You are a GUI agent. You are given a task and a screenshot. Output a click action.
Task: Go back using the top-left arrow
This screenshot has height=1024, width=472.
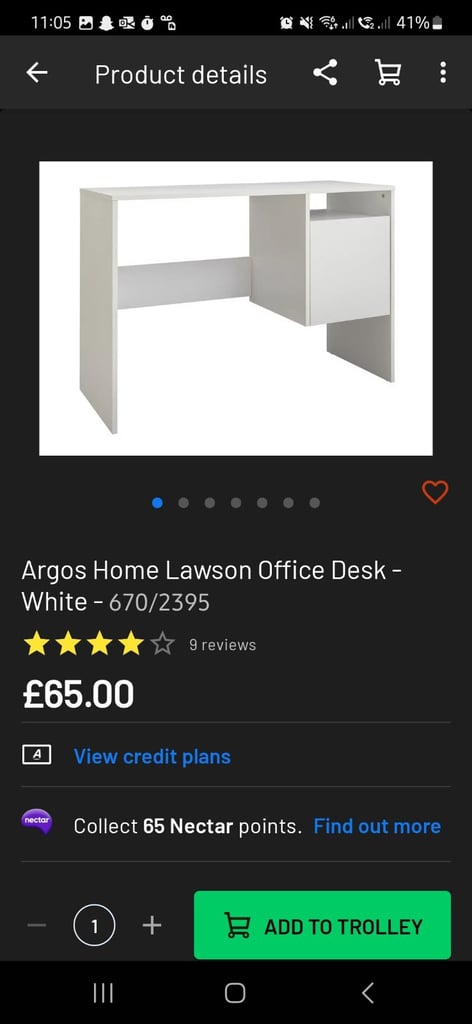(37, 73)
